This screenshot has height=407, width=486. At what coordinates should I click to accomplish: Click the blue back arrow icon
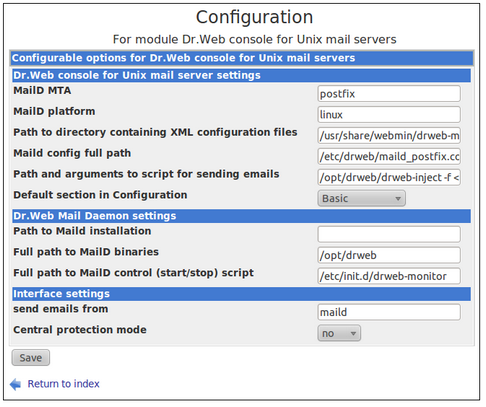(15, 384)
